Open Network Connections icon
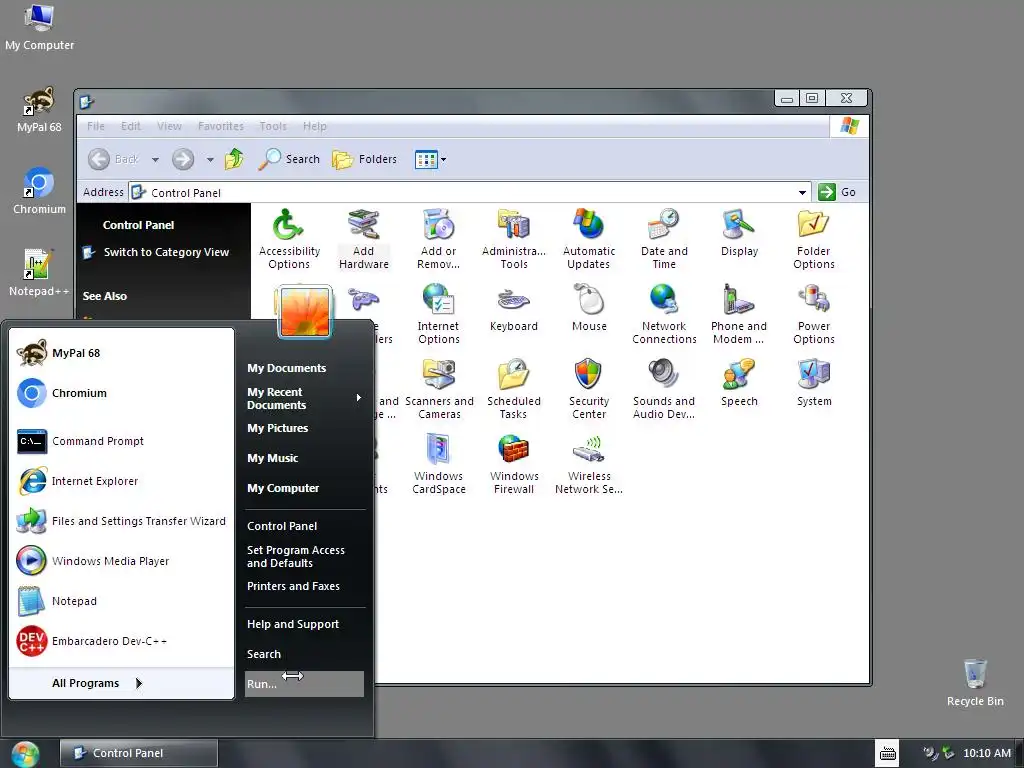 pos(664,314)
